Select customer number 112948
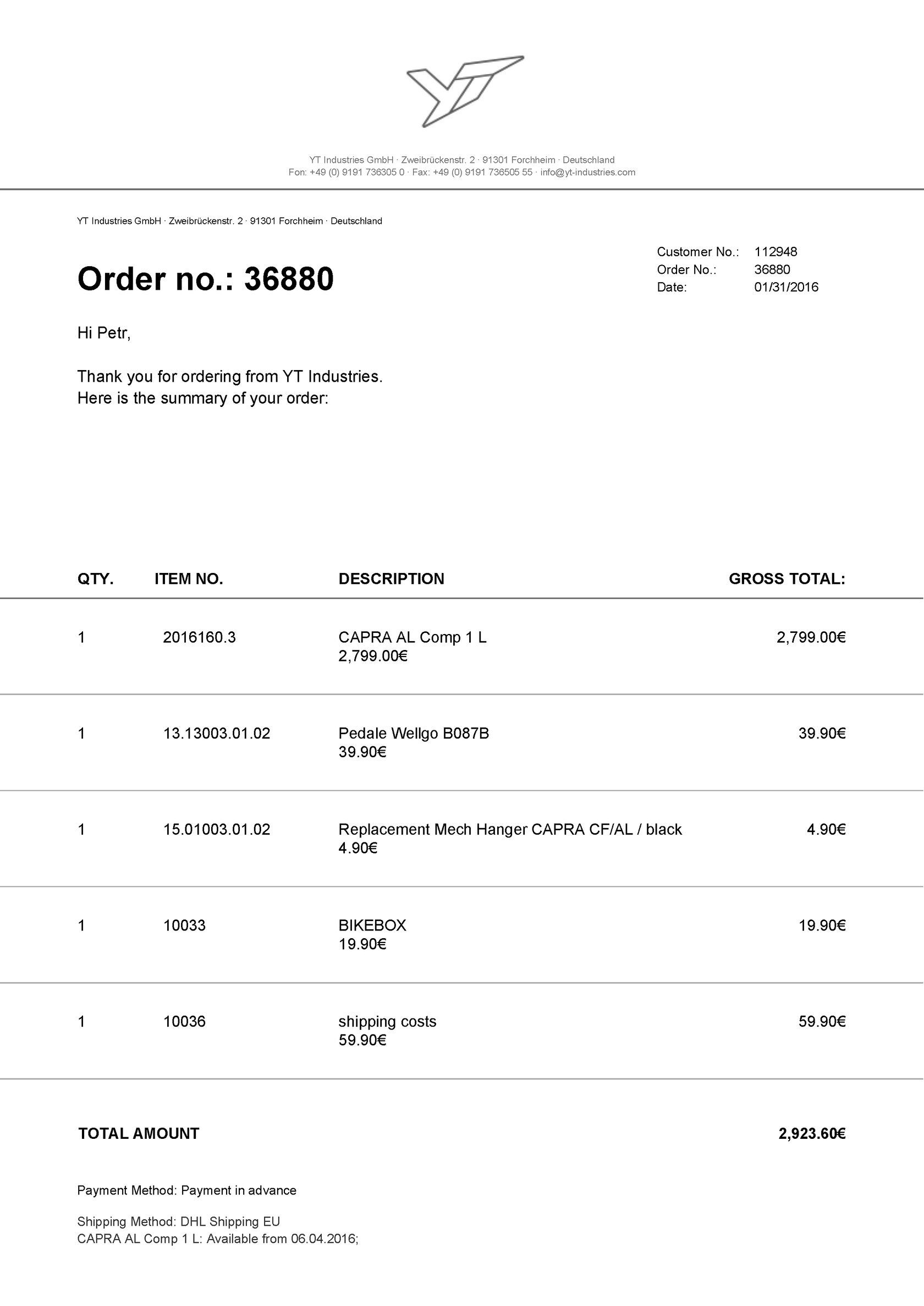This screenshot has width=924, height=1306. (x=776, y=251)
